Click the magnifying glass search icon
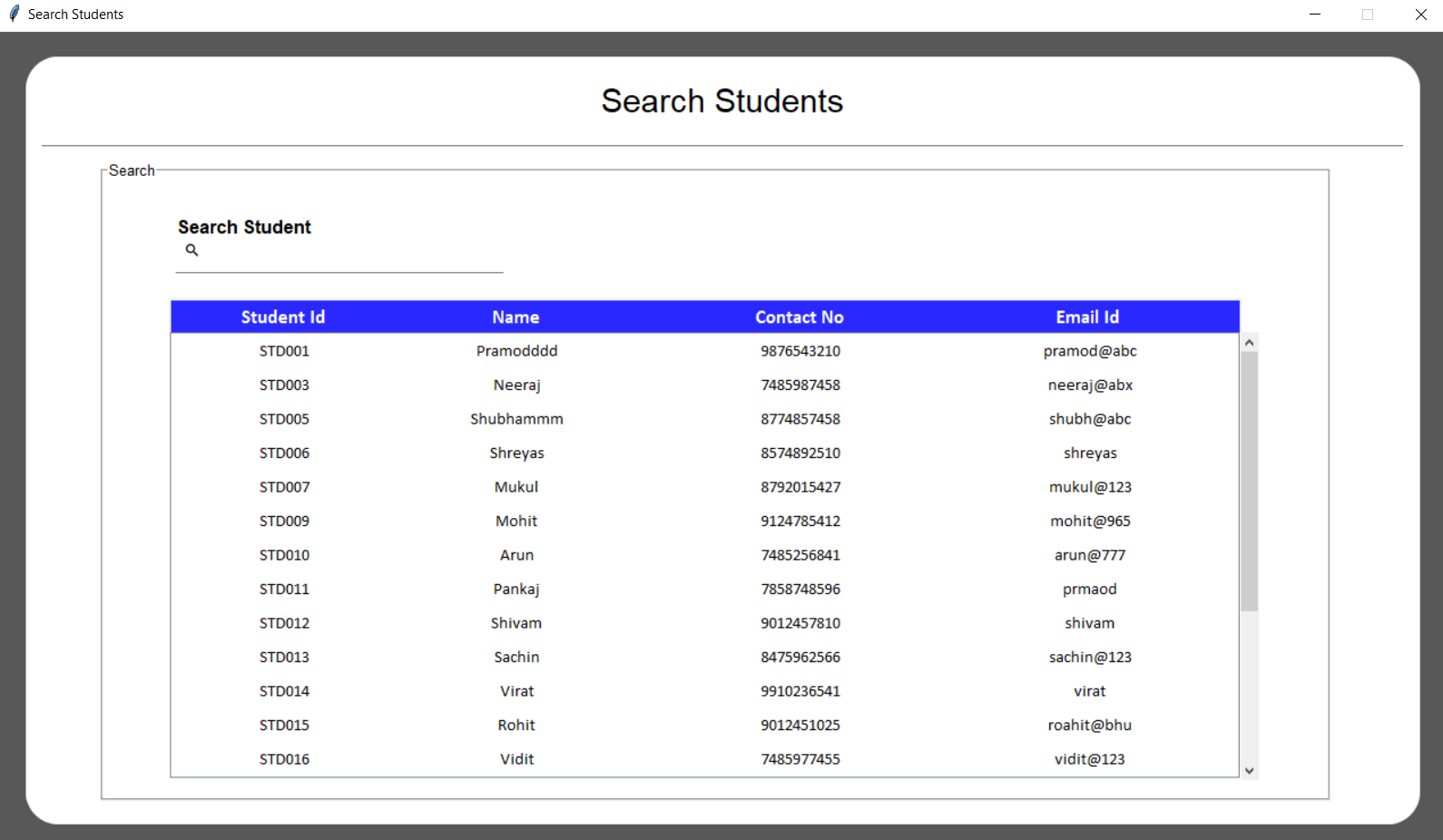 point(191,250)
